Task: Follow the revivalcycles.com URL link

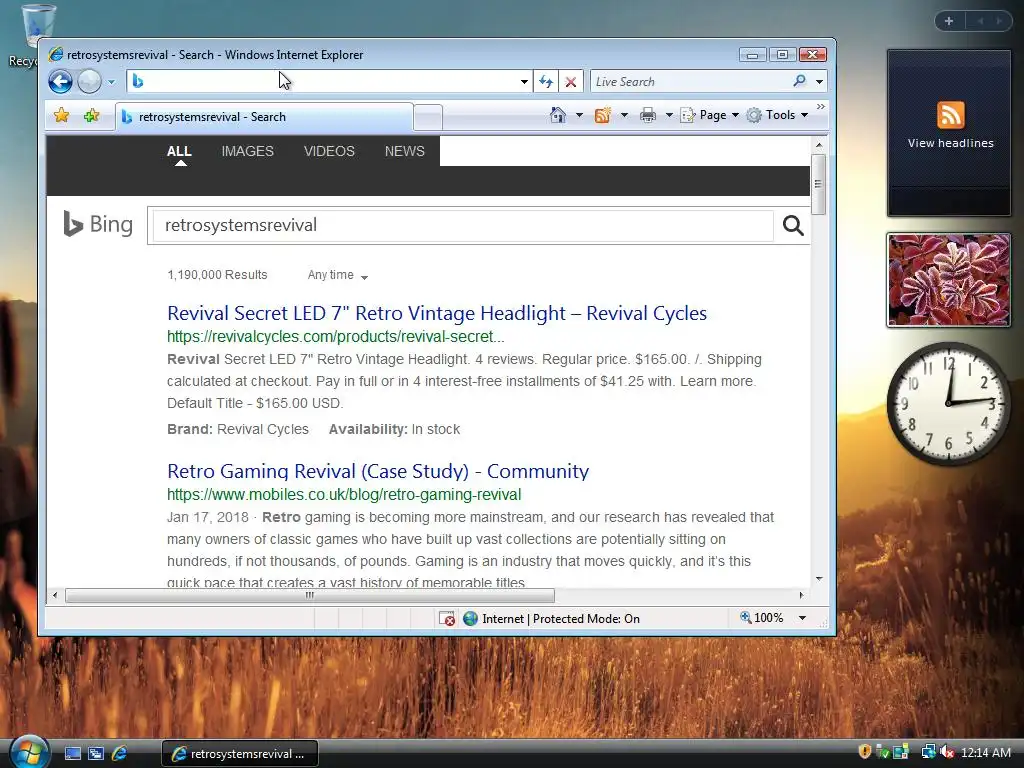Action: click(x=336, y=336)
